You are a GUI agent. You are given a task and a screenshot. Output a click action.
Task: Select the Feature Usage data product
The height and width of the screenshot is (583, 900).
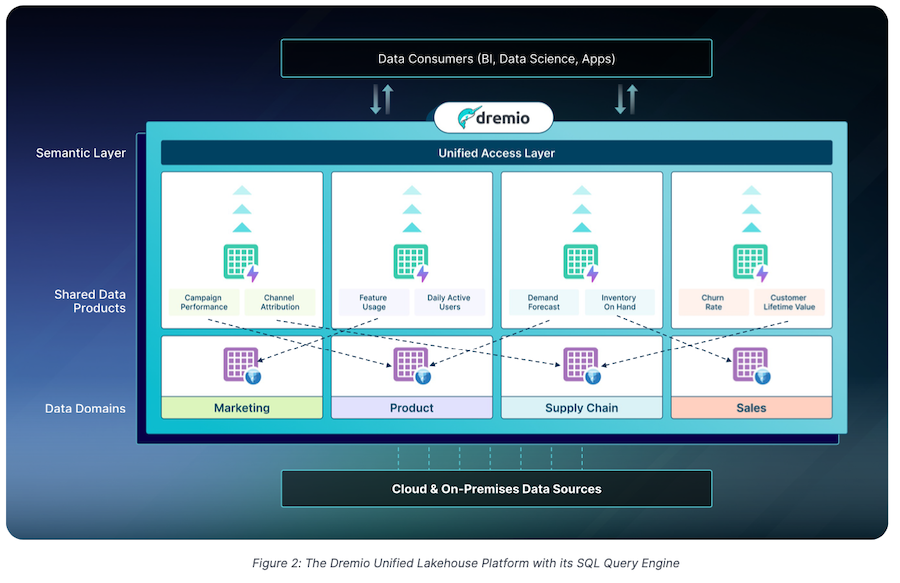tap(374, 302)
